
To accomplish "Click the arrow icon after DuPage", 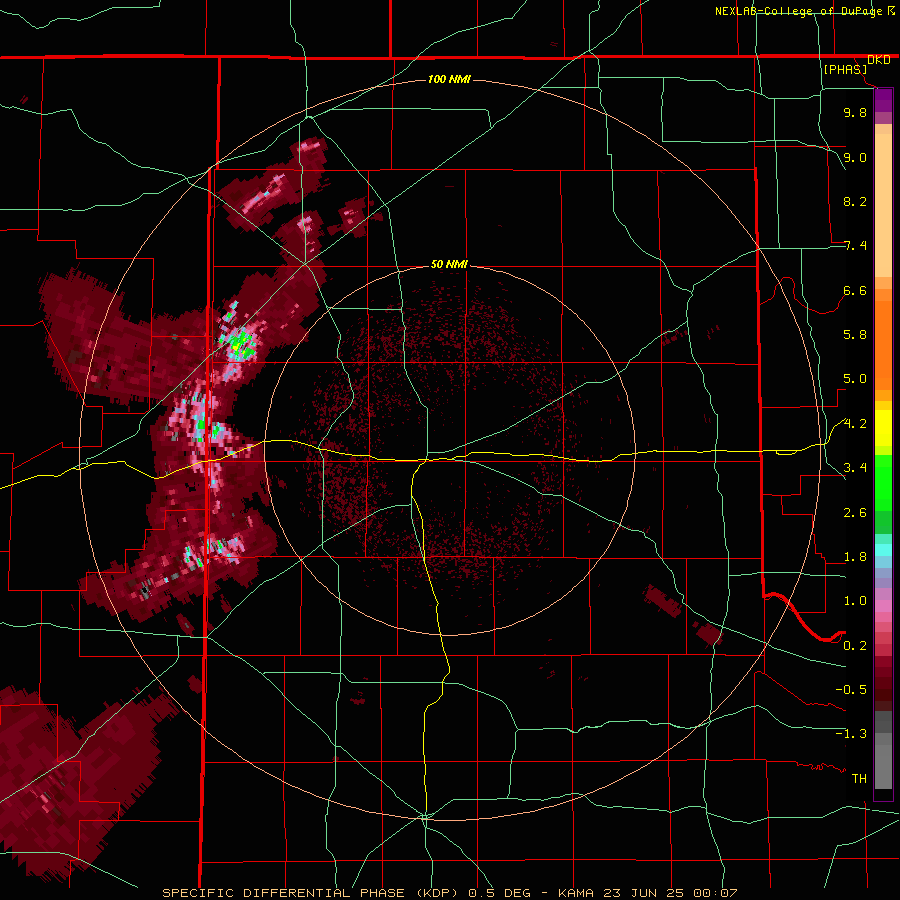I will click(891, 10).
